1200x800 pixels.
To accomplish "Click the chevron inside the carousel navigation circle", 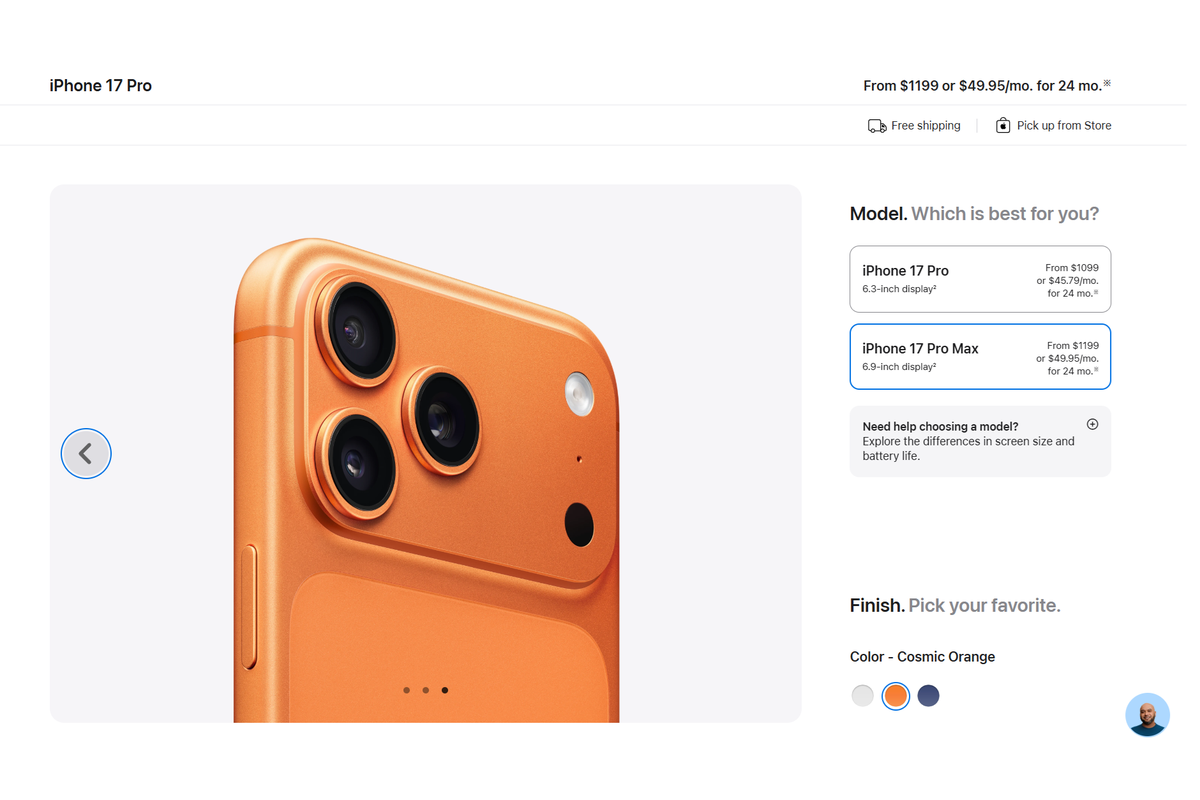I will coord(86,453).
